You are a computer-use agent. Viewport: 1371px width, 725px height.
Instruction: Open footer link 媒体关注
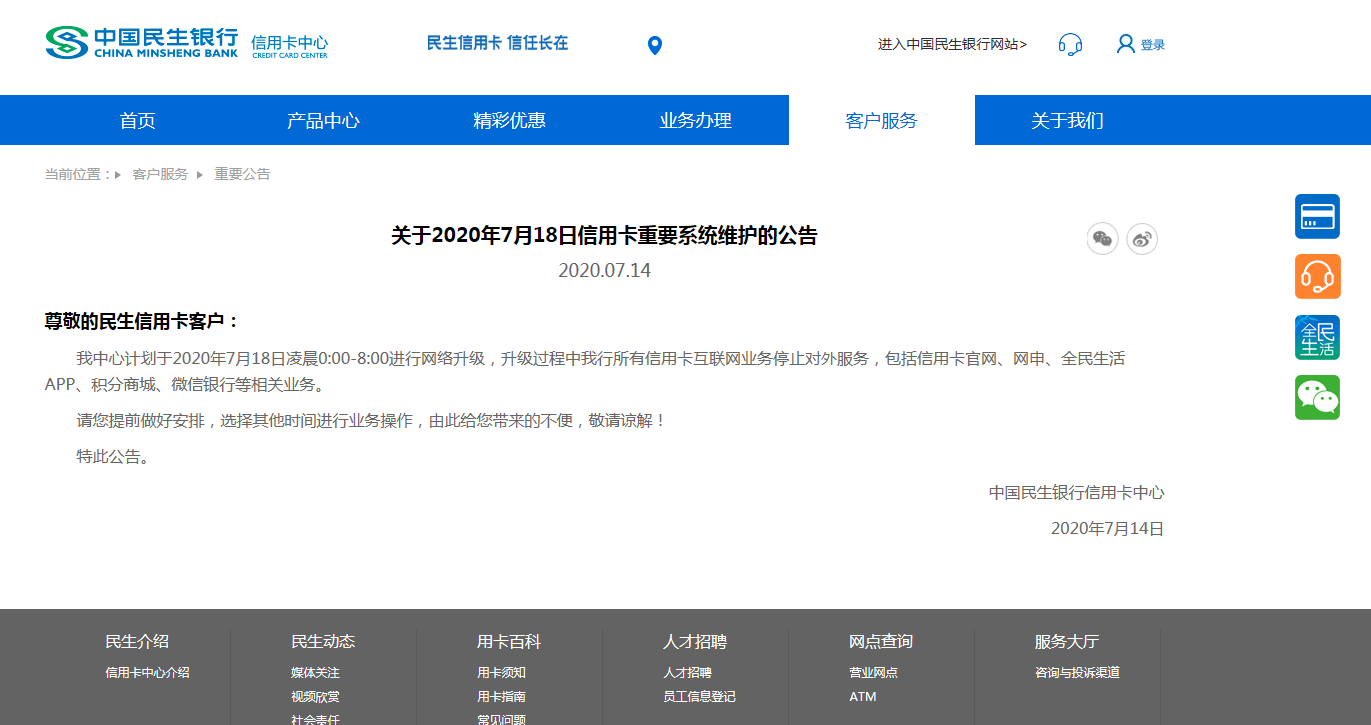[315, 673]
